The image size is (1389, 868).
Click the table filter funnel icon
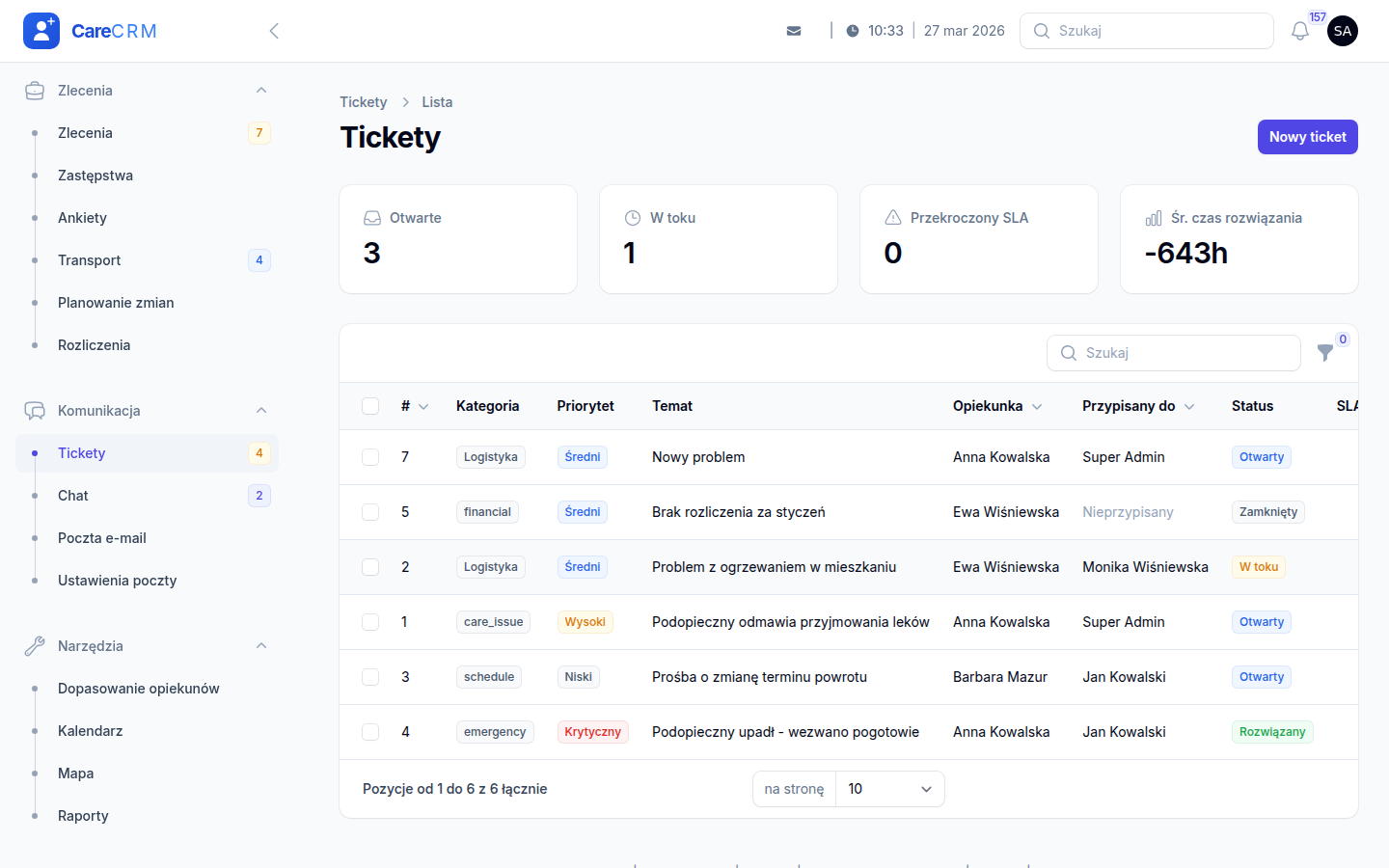click(x=1325, y=353)
